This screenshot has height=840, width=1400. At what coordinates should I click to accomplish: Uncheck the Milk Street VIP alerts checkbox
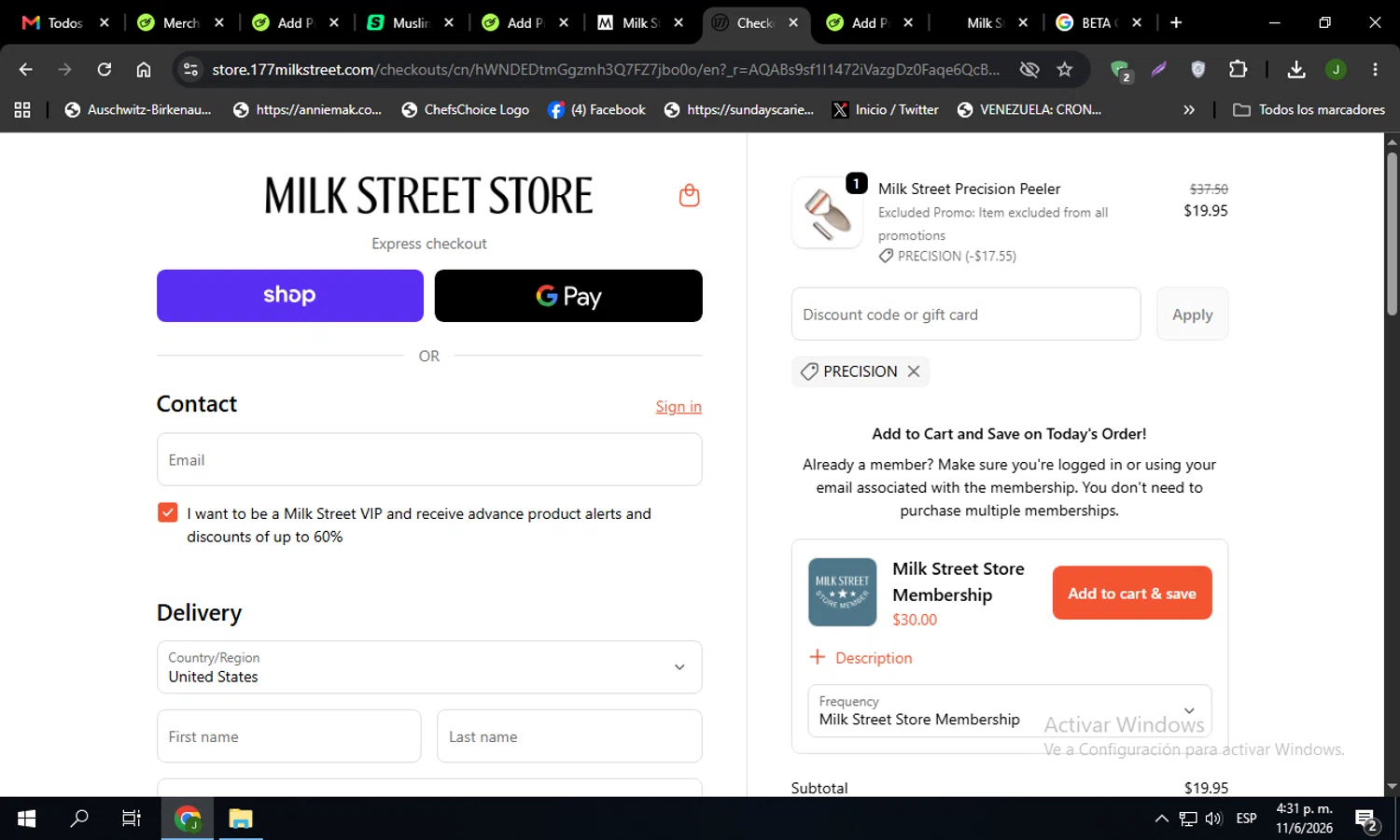(x=168, y=512)
